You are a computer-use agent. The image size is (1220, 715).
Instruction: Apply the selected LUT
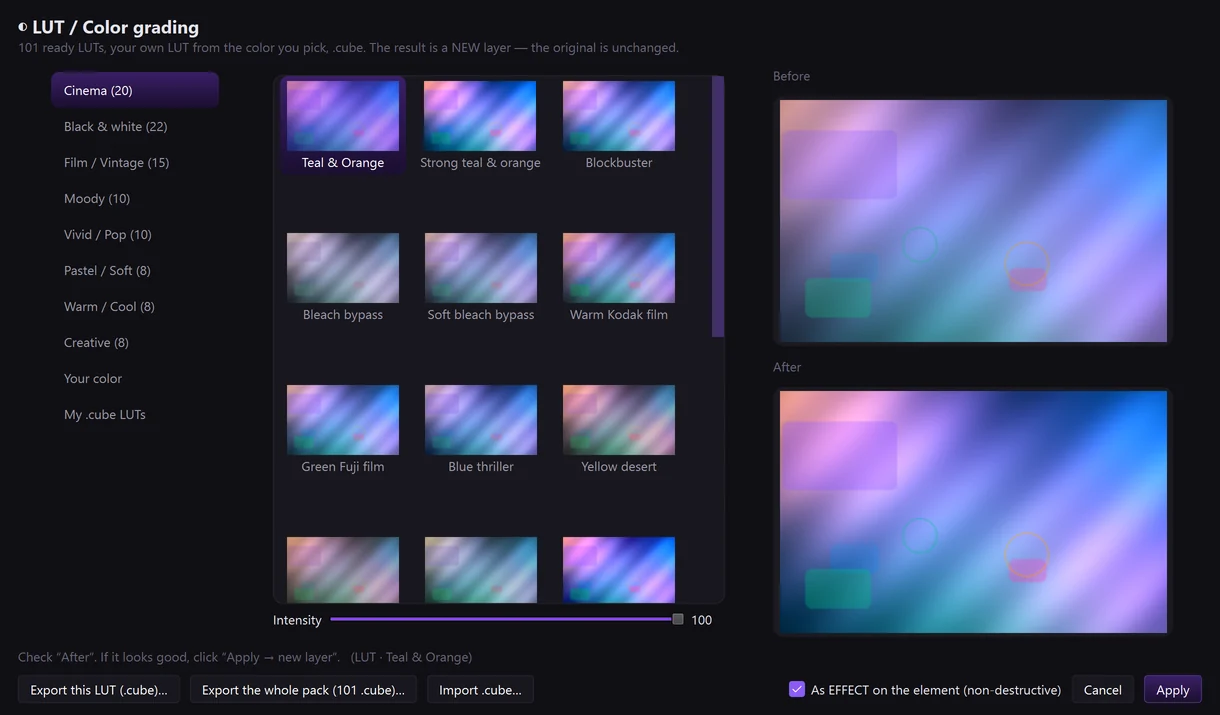1173,690
